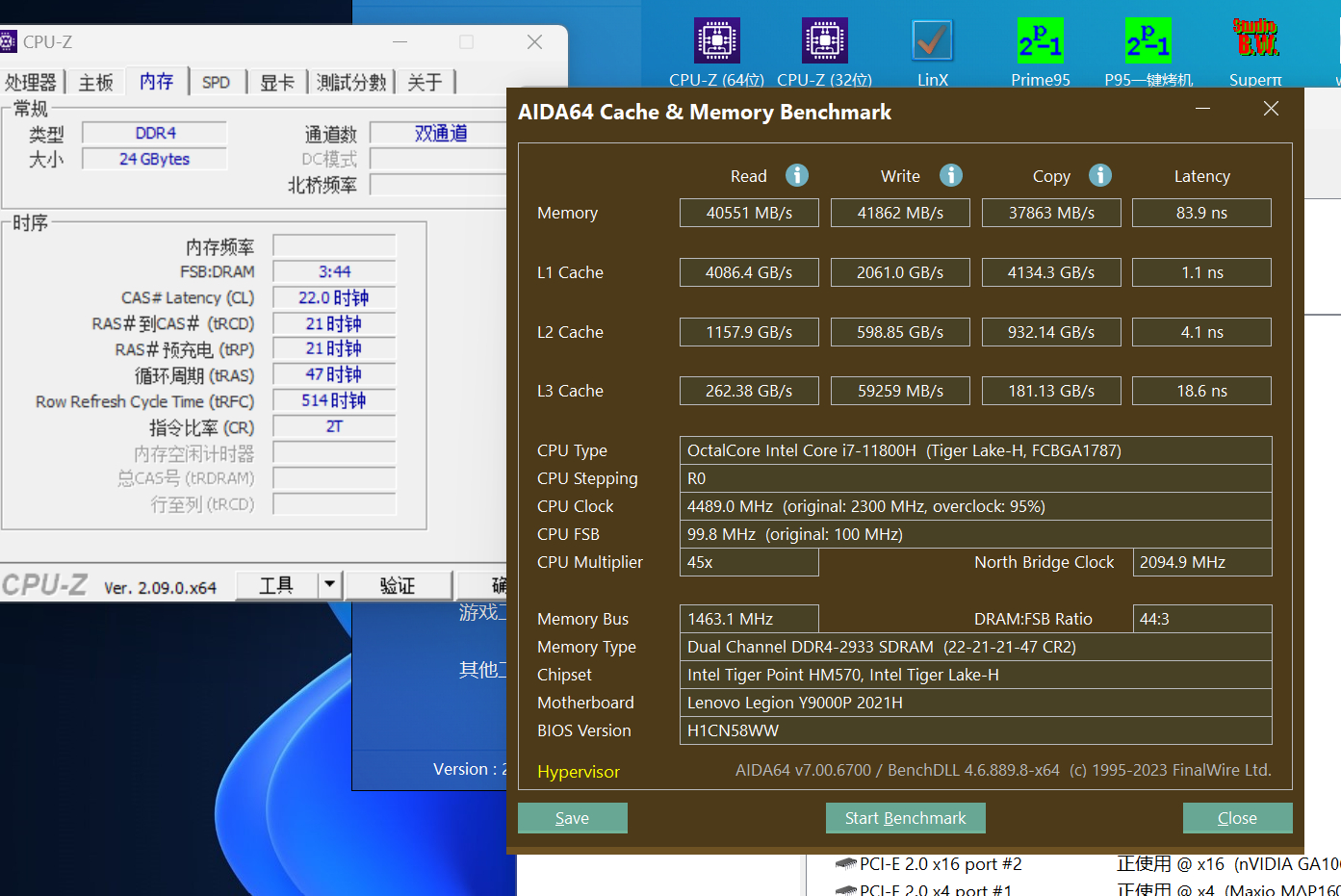Click the 工具 button in CPU-Z
Viewport: 1341px width, 896px height.
coord(276,585)
